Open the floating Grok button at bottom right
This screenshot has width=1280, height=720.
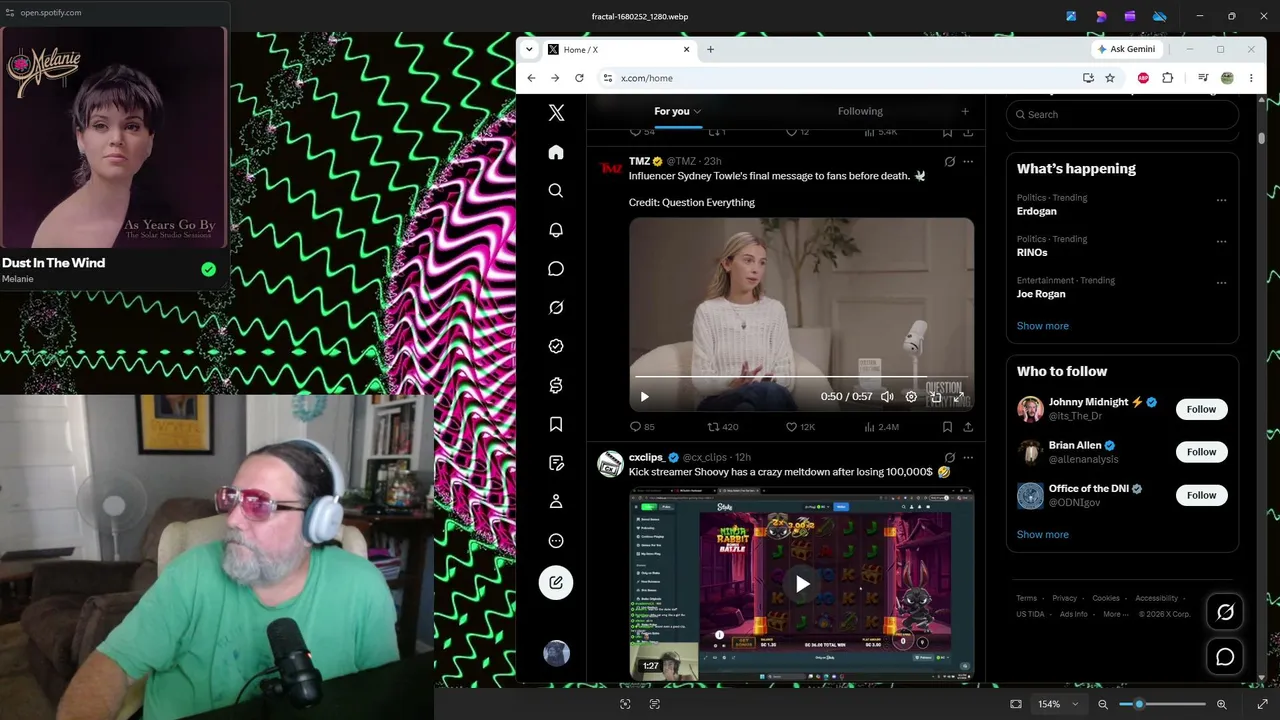coord(1225,612)
